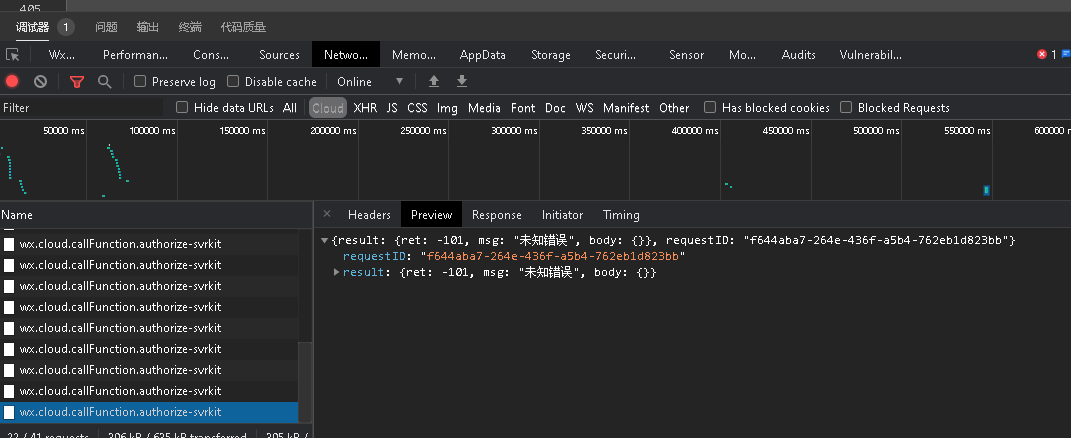
Task: Click the export HAR download arrow
Action: click(462, 82)
